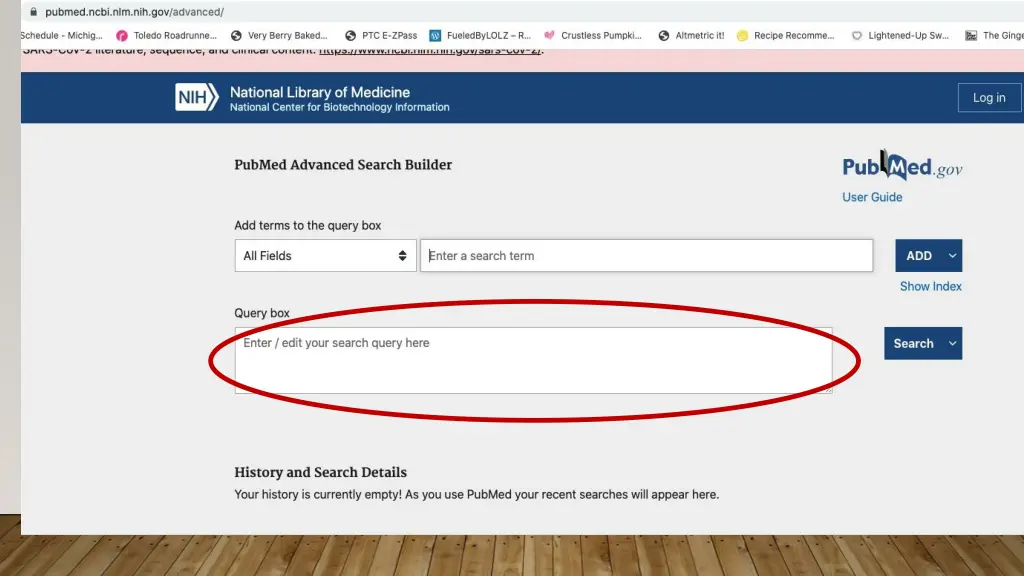
Task: Click the ADD button
Action: click(919, 255)
